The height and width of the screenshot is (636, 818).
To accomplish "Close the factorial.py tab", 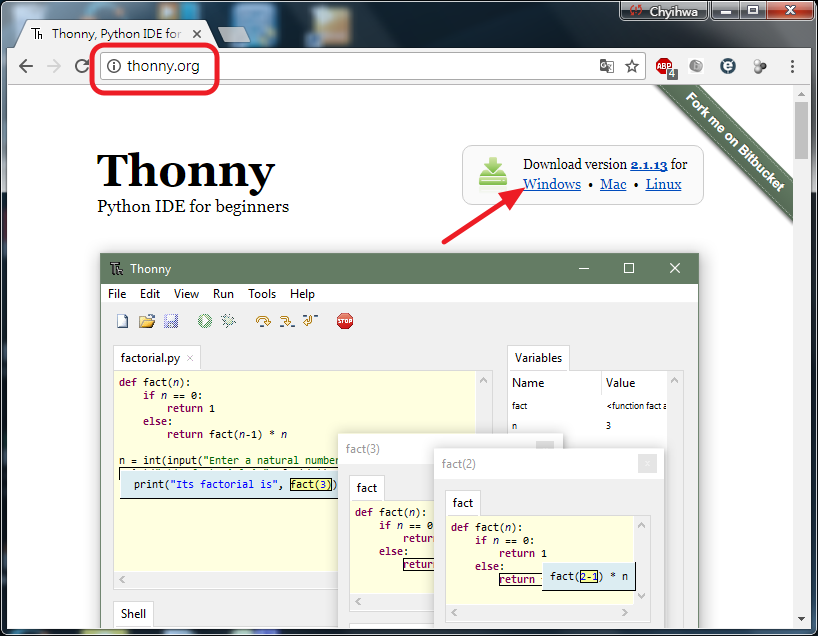I will pos(190,358).
